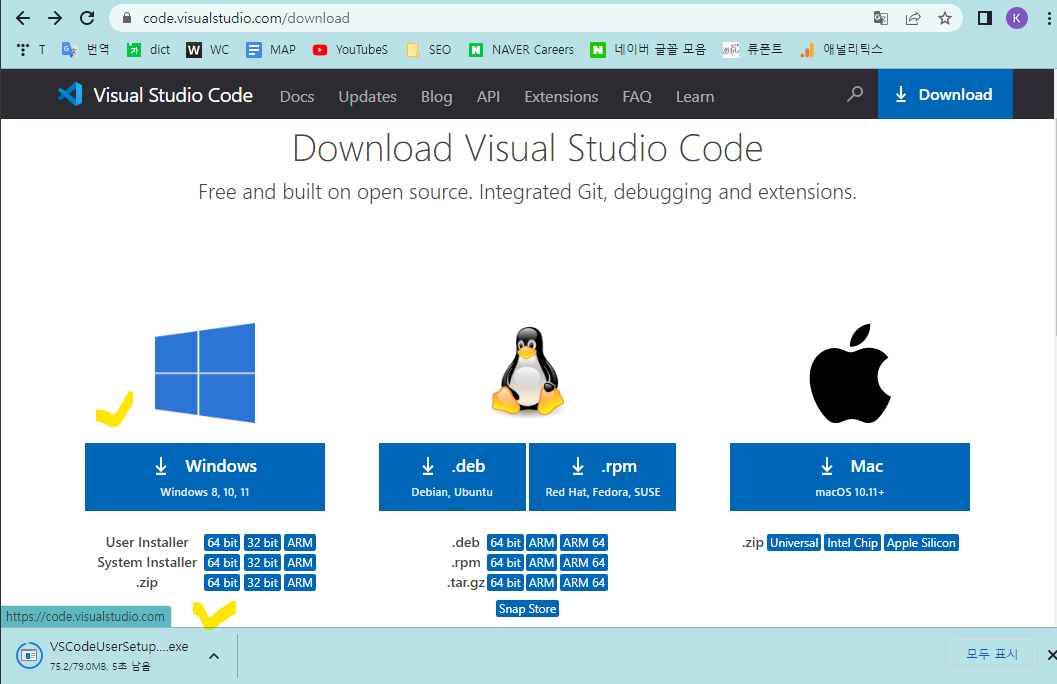
Task: Select System Installer 32 bit
Action: click(x=262, y=563)
